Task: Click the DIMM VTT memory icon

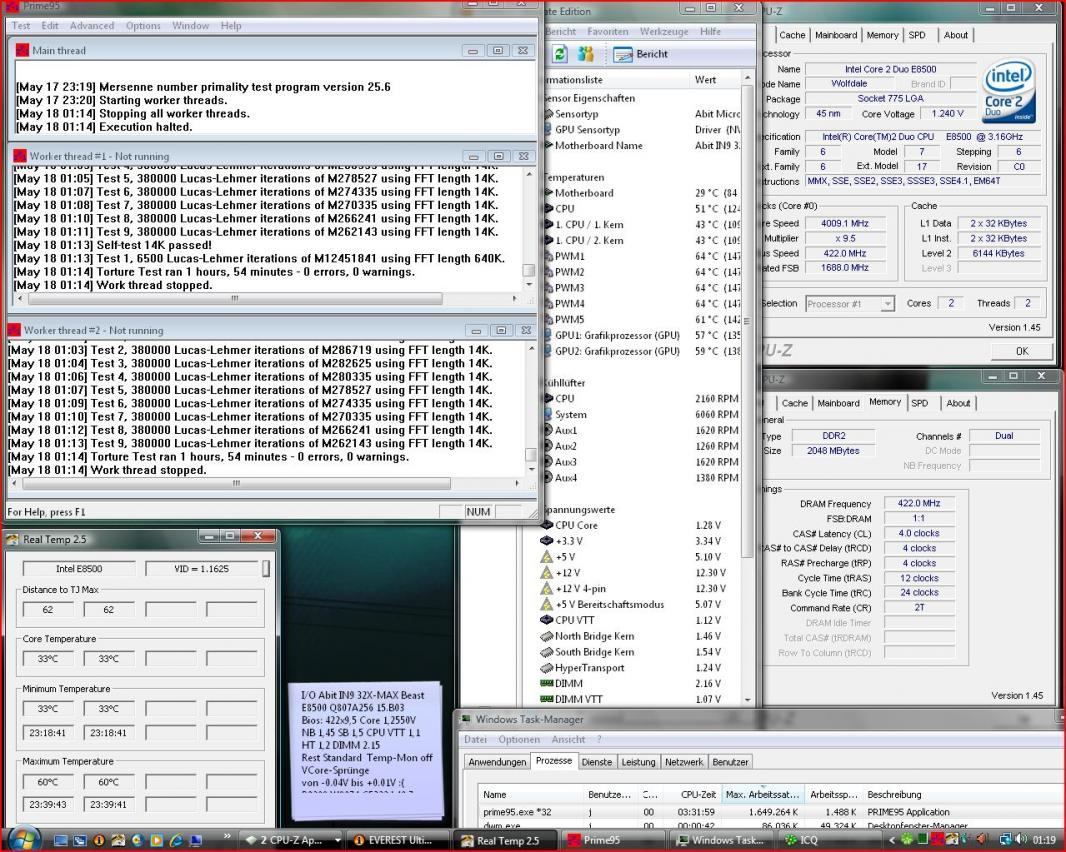Action: pos(547,699)
